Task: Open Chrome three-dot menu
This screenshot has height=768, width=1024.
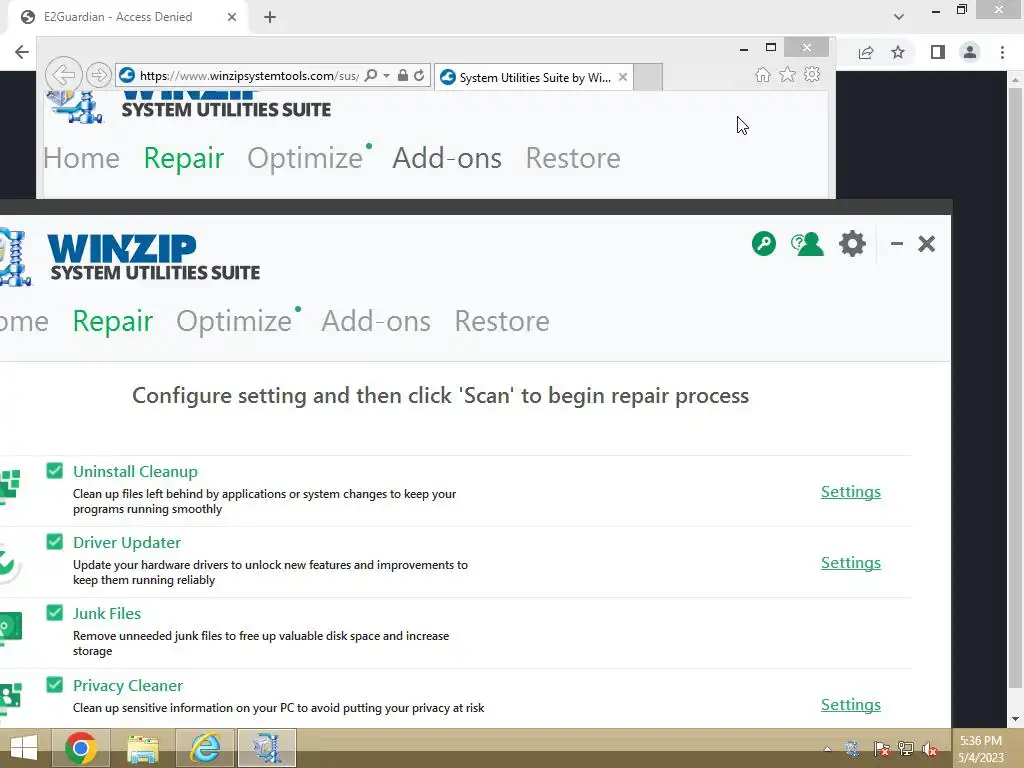Action: (x=1002, y=52)
